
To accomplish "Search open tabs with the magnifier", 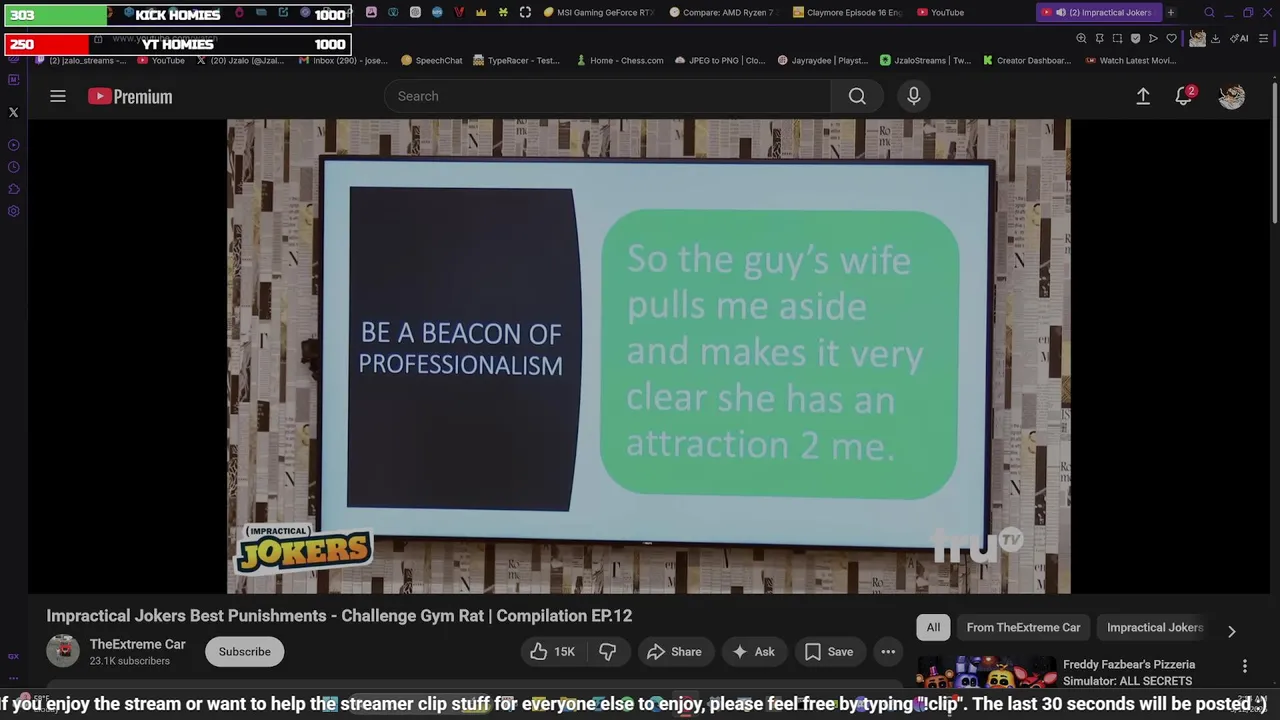I will [x=1209, y=12].
